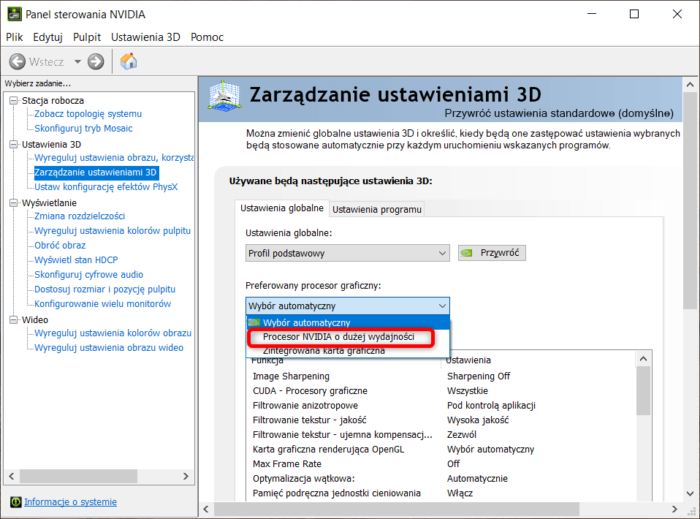Image resolution: width=700 pixels, height=519 pixels.
Task: Collapse the Wideo tree node
Action: pos(14,320)
